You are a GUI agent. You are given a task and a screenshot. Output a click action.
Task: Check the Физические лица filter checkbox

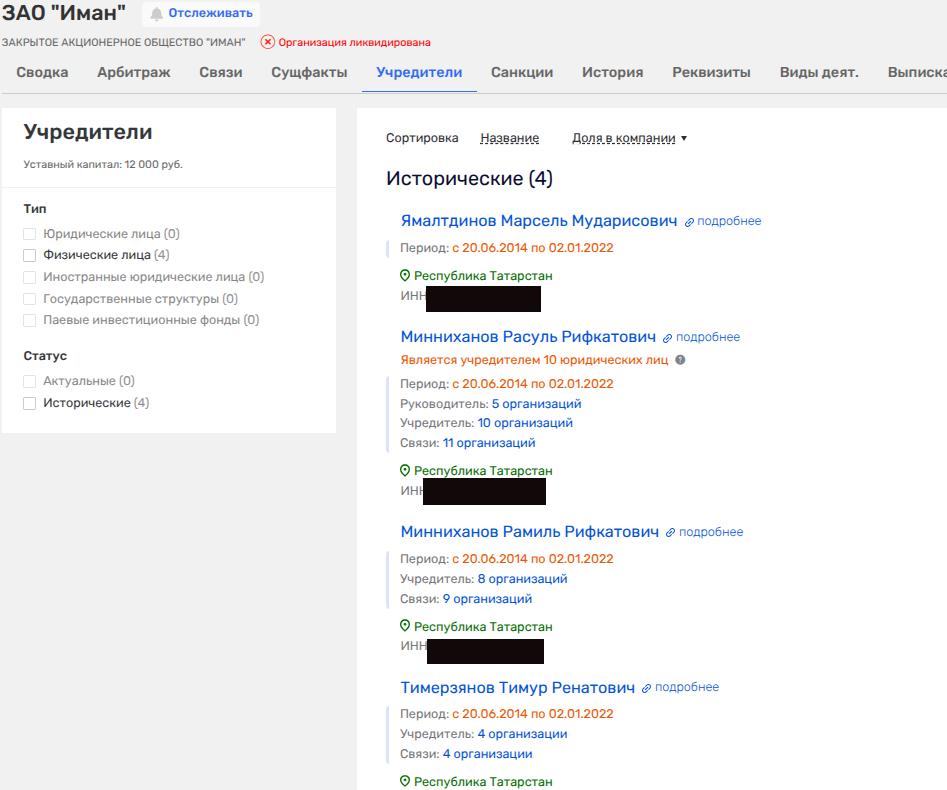30,255
